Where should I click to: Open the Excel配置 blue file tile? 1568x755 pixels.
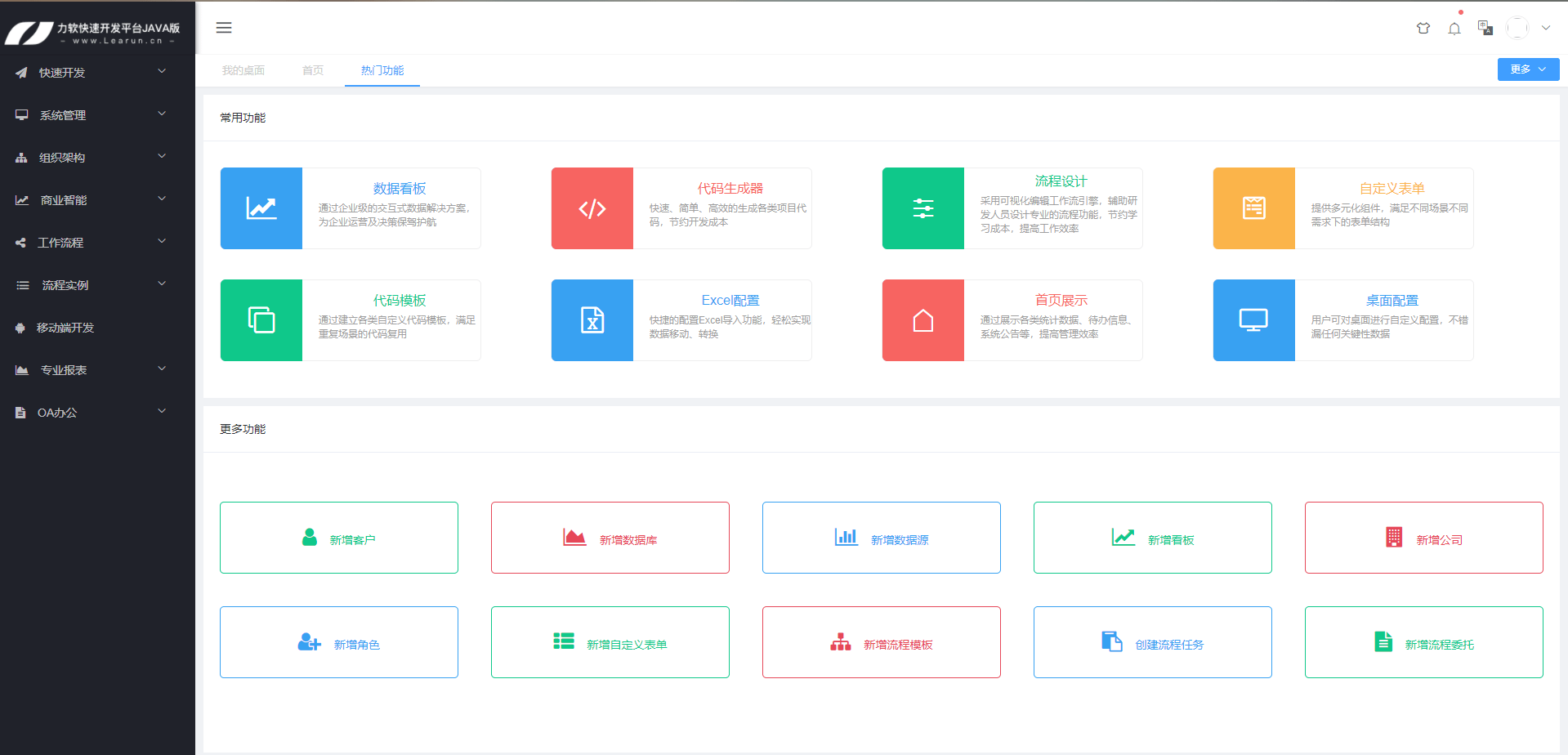(592, 320)
